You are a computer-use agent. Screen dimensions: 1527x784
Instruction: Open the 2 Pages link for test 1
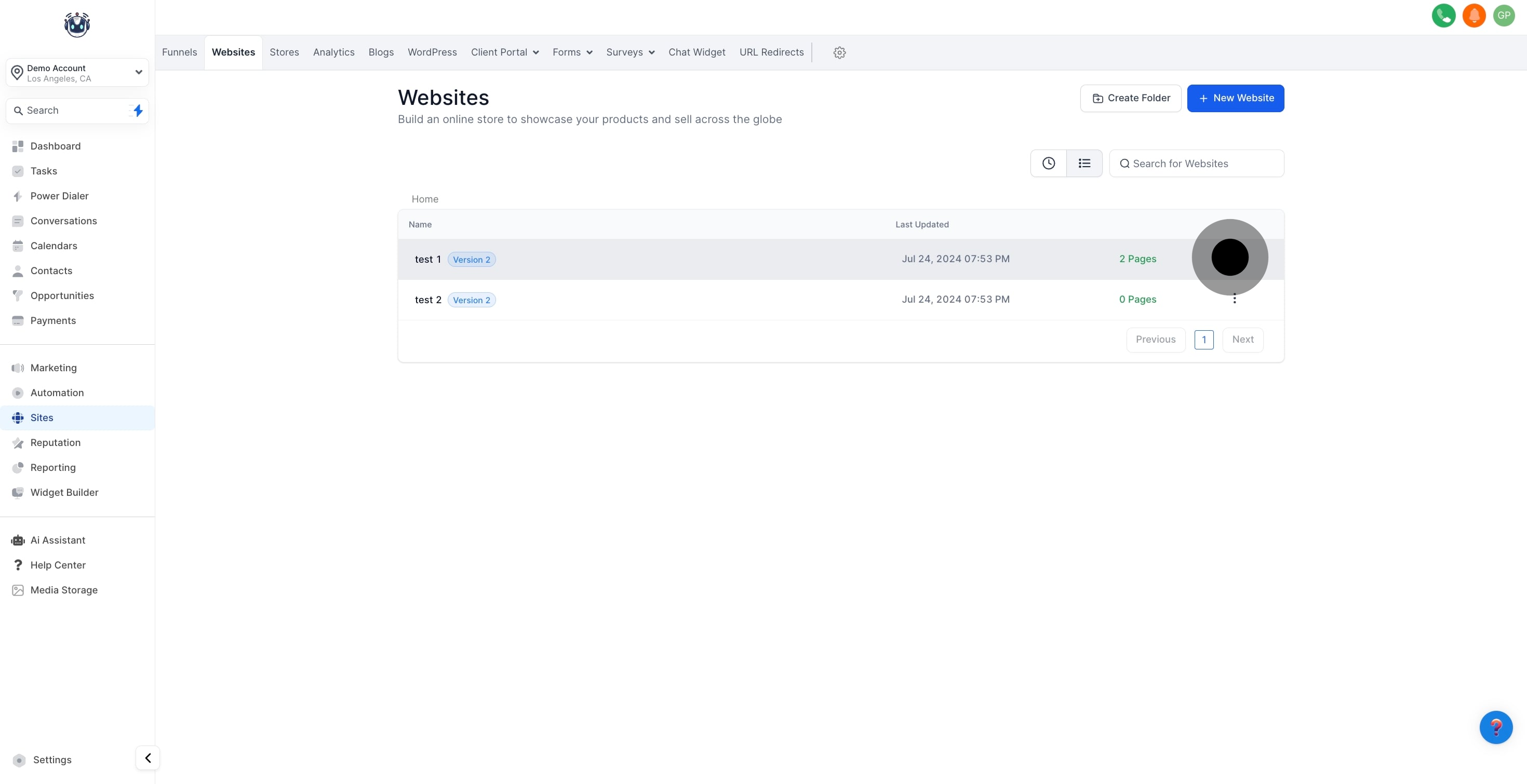pyautogui.click(x=1137, y=259)
